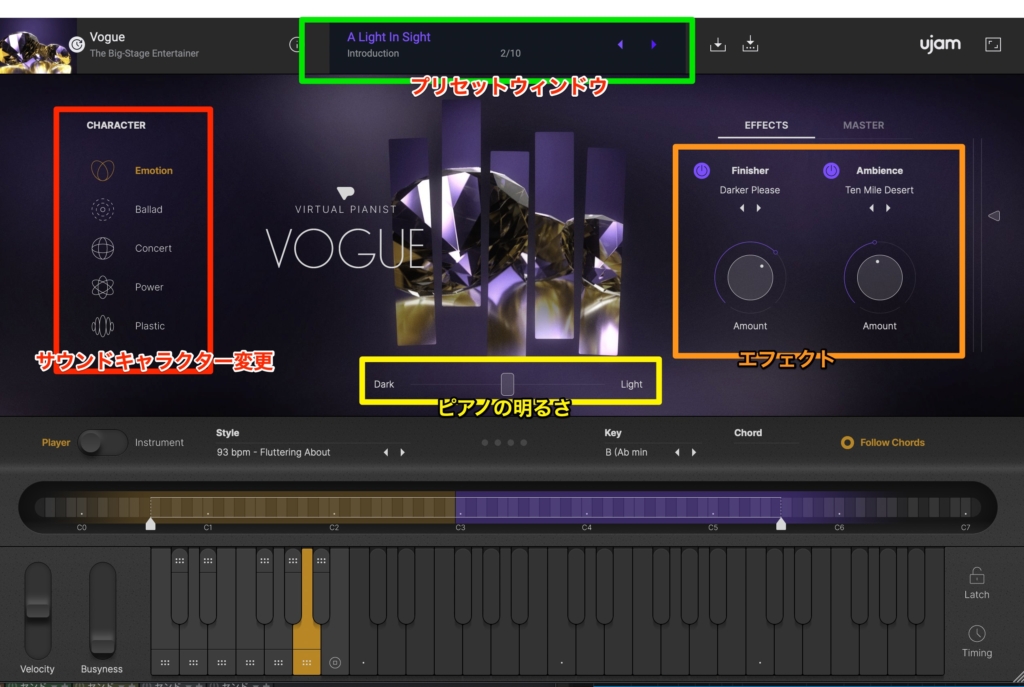Image resolution: width=1024 pixels, height=687 pixels.
Task: Activate the Plastic character icon
Action: (101, 325)
